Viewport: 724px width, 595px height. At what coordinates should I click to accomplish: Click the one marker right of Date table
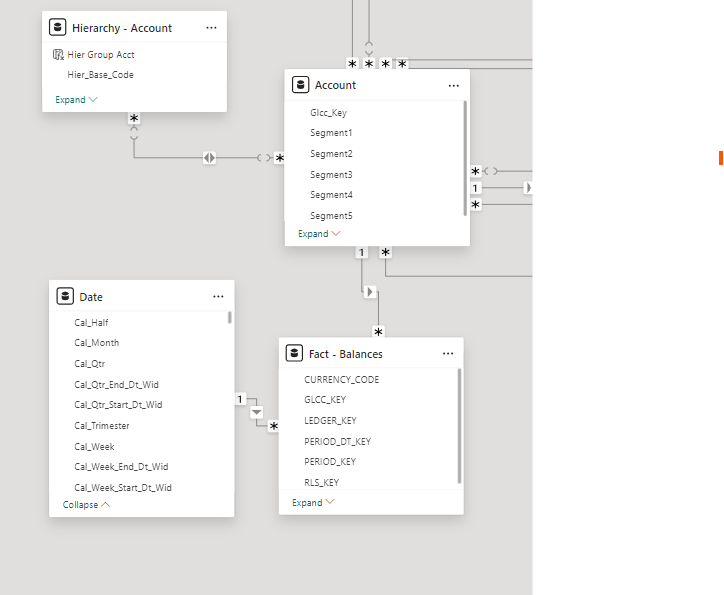click(x=240, y=399)
